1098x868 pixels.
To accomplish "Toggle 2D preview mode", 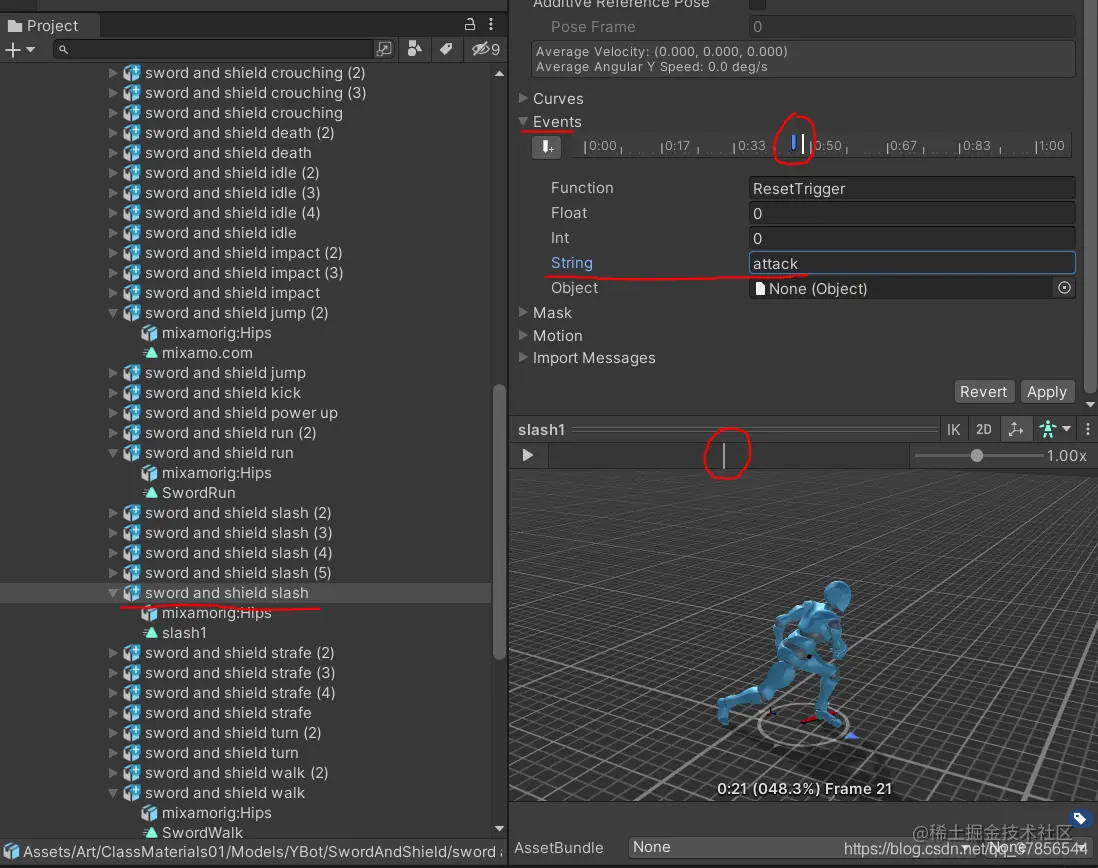I will point(984,430).
